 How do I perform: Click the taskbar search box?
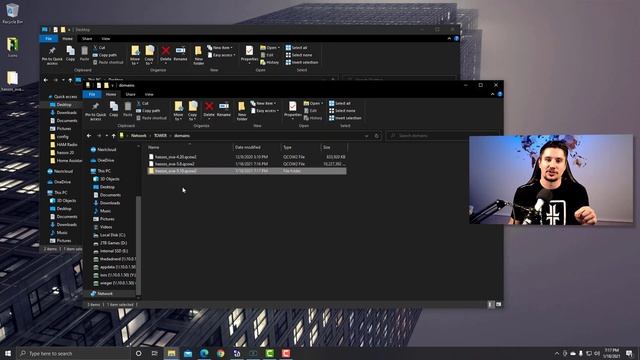tap(73, 353)
